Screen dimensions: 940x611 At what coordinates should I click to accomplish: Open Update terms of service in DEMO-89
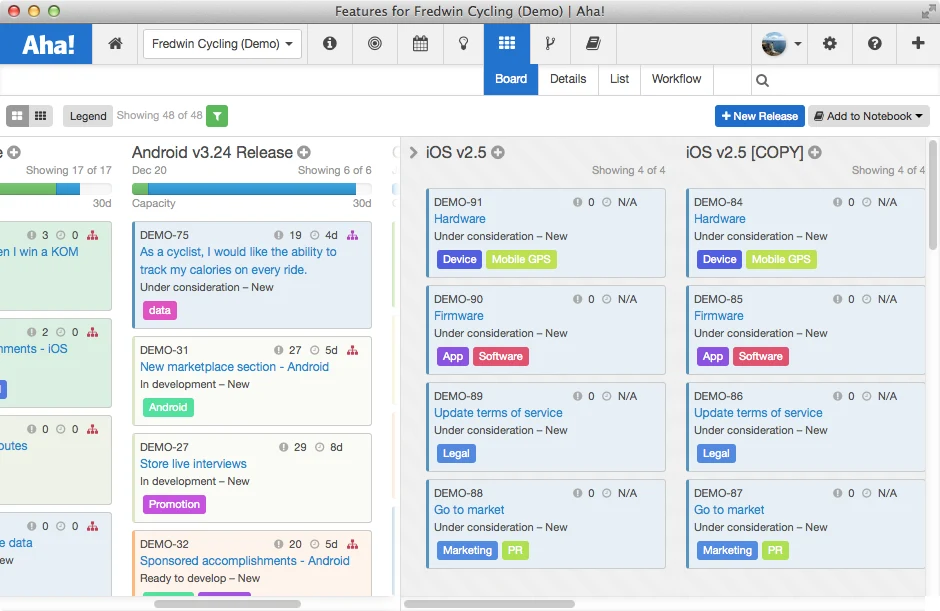point(498,413)
